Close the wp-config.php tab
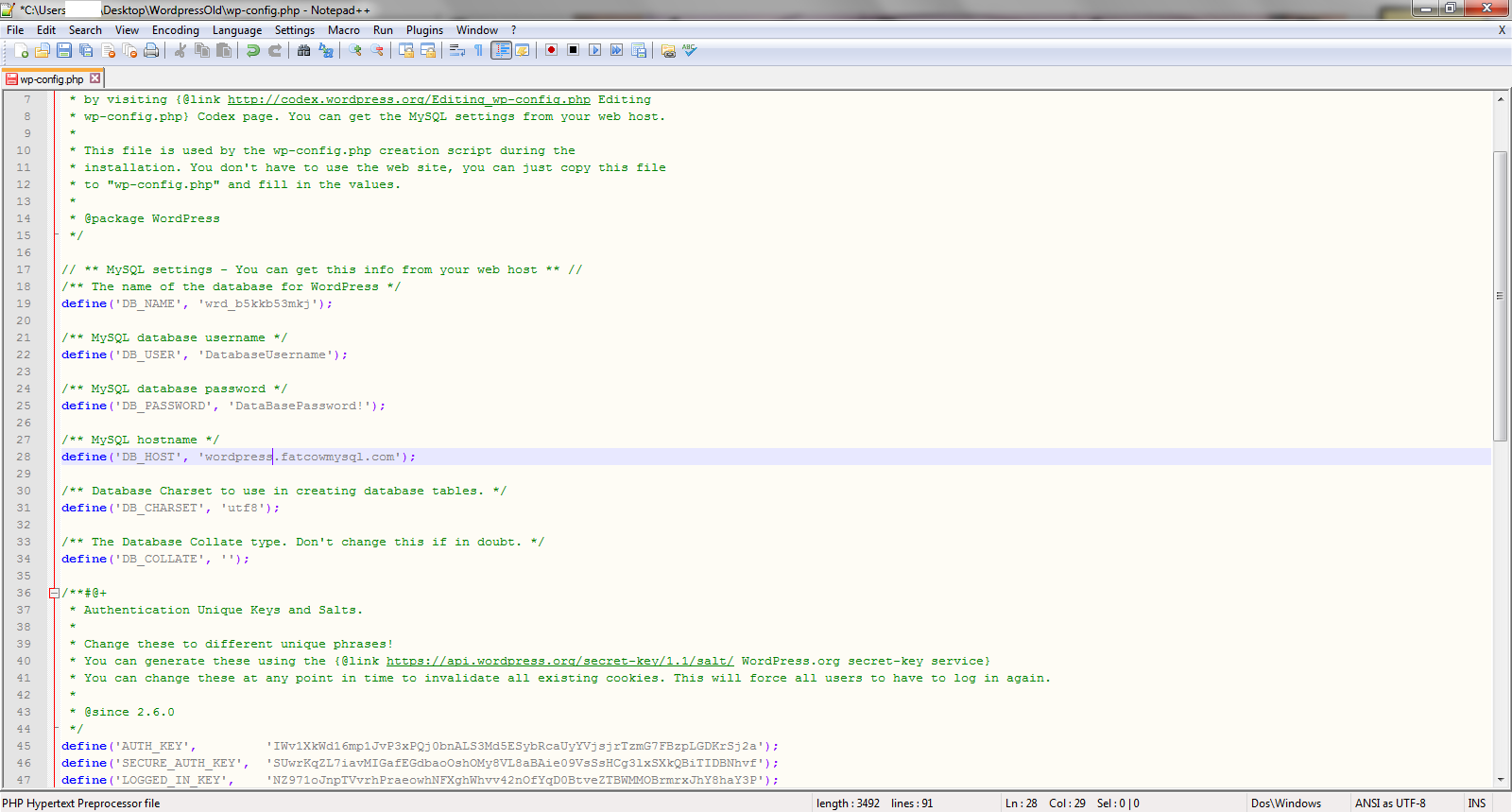The height and width of the screenshot is (812, 1512). (x=94, y=78)
